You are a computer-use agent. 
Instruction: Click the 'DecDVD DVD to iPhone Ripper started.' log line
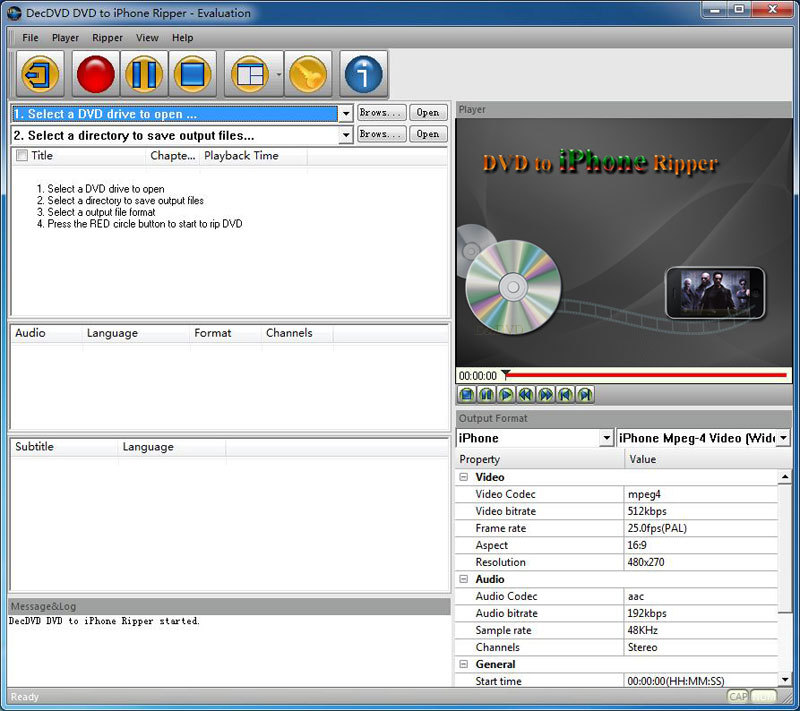[104, 621]
